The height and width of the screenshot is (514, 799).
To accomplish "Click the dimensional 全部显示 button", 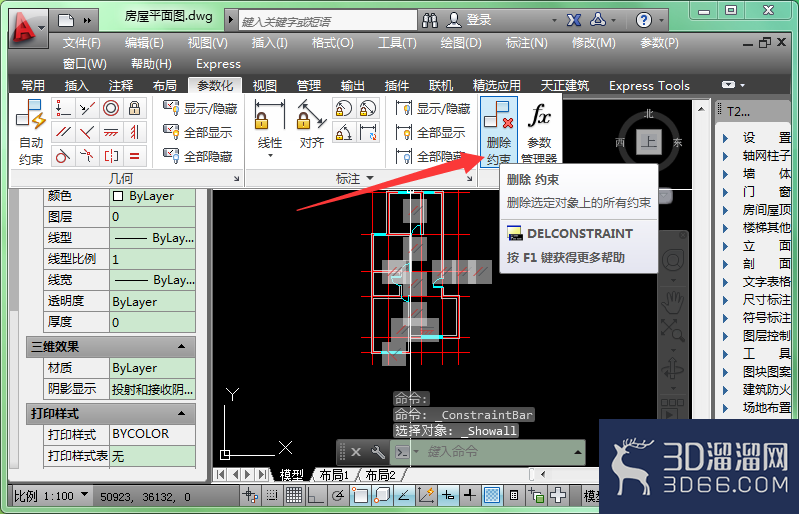I will (431, 132).
